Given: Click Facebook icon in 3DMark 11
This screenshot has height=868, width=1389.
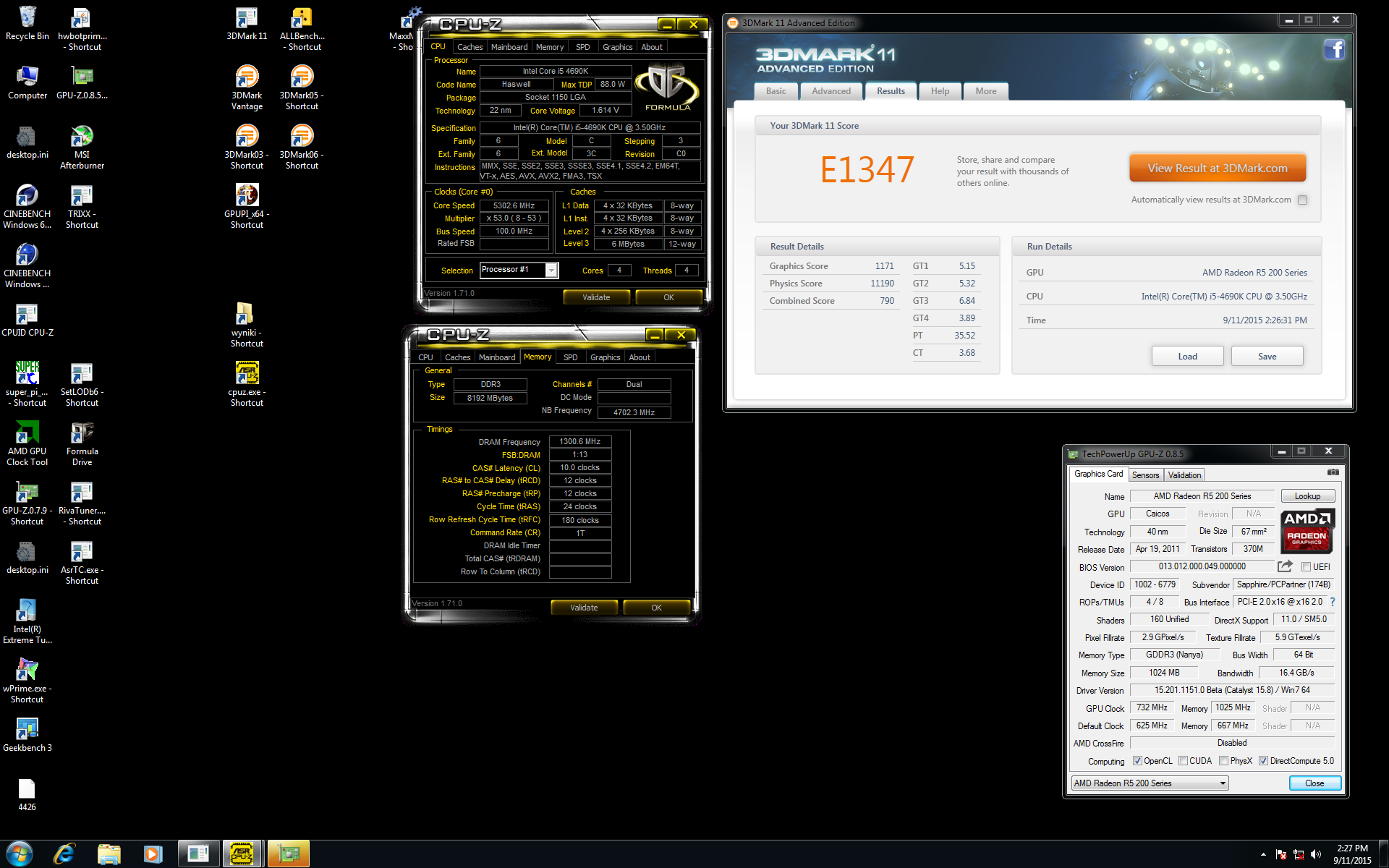Looking at the screenshot, I should [1334, 49].
